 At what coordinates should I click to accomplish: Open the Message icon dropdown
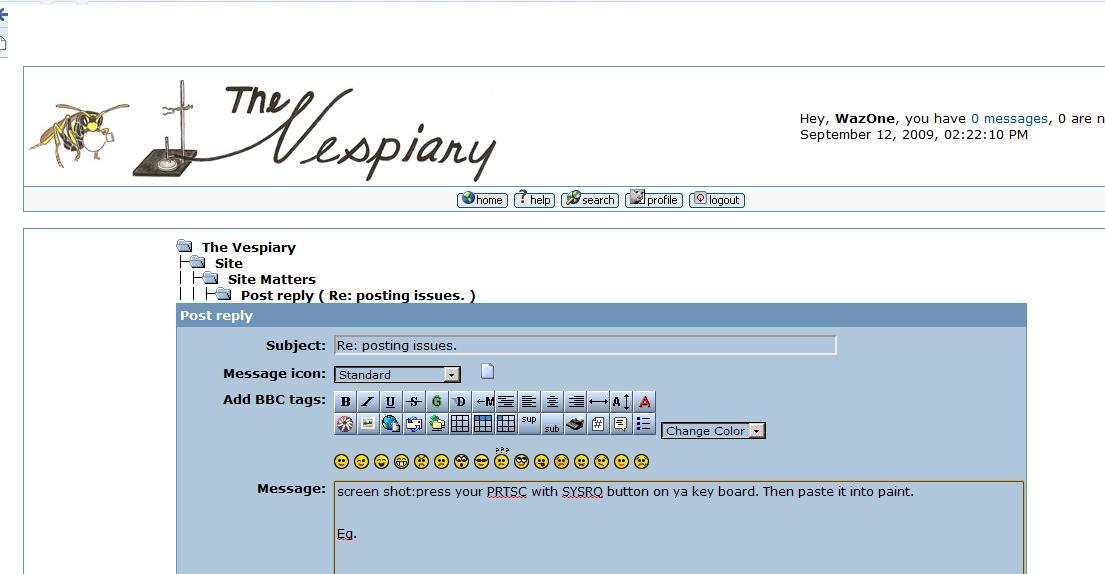(451, 375)
